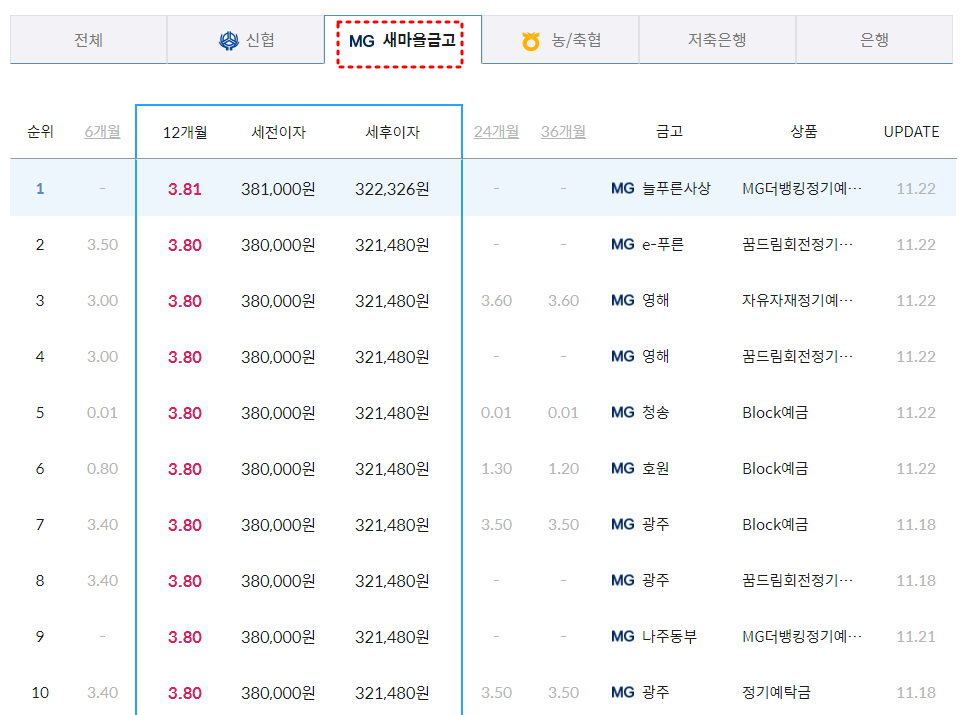Switch to the 저축은행 tab

point(717,40)
